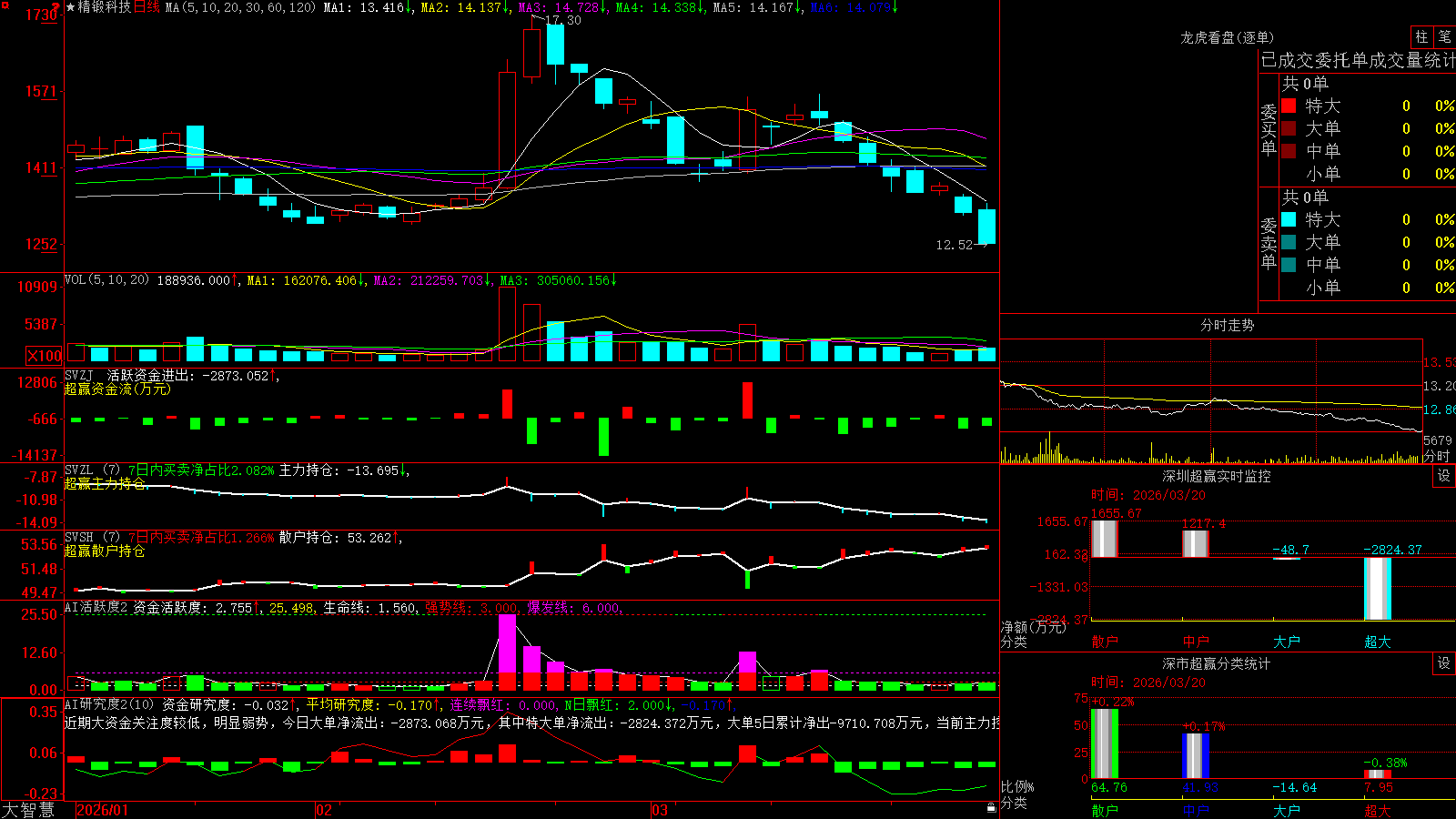Click the red square icon at top-left corner

[3, 3]
